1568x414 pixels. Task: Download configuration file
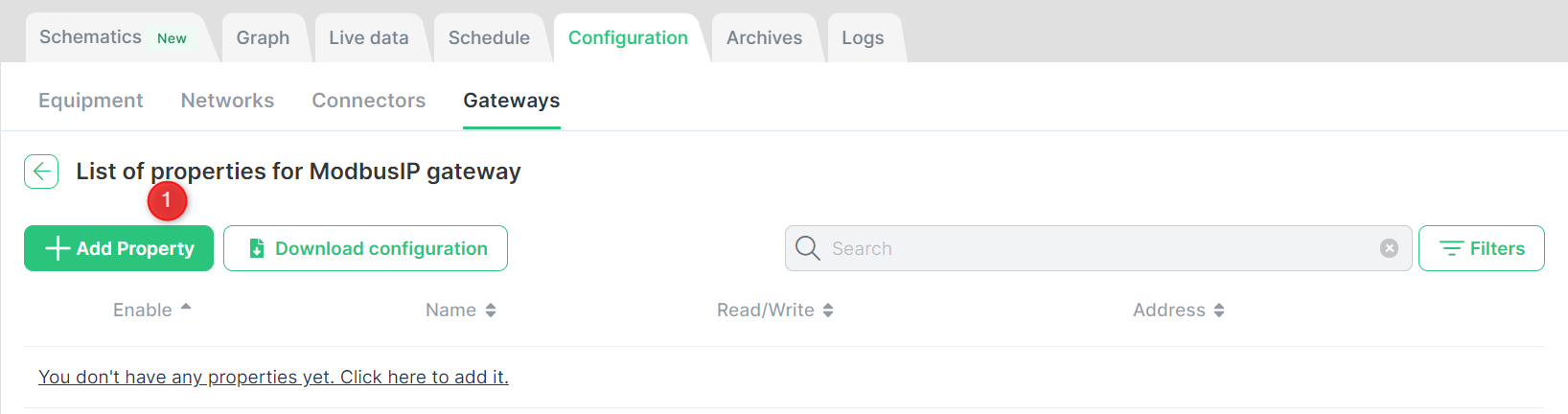pyautogui.click(x=365, y=248)
